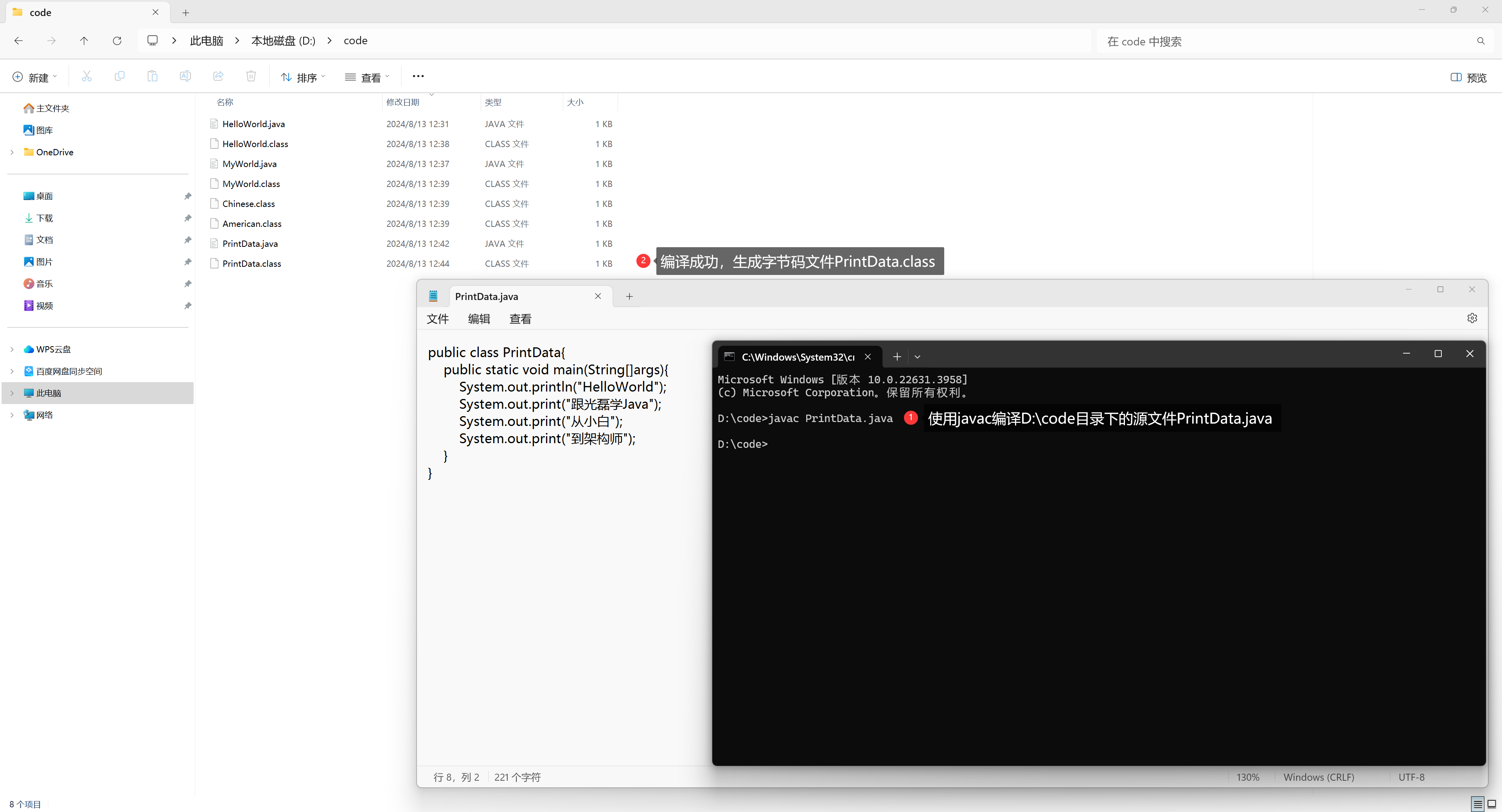Open the New item button
This screenshot has width=1502, height=812.
34,77
